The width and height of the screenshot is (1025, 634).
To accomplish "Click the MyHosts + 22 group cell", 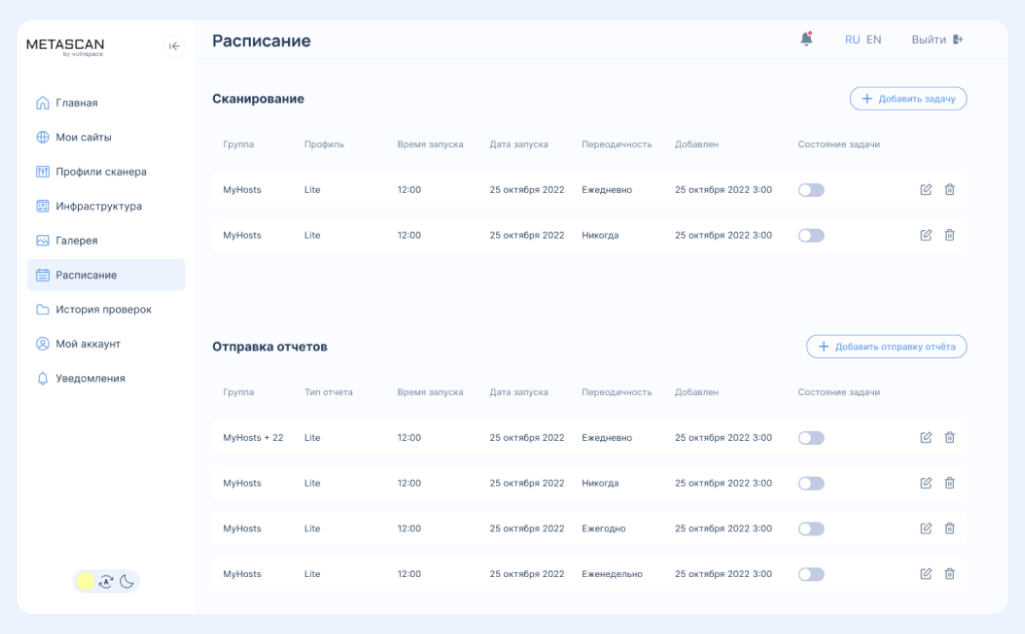I will [253, 437].
